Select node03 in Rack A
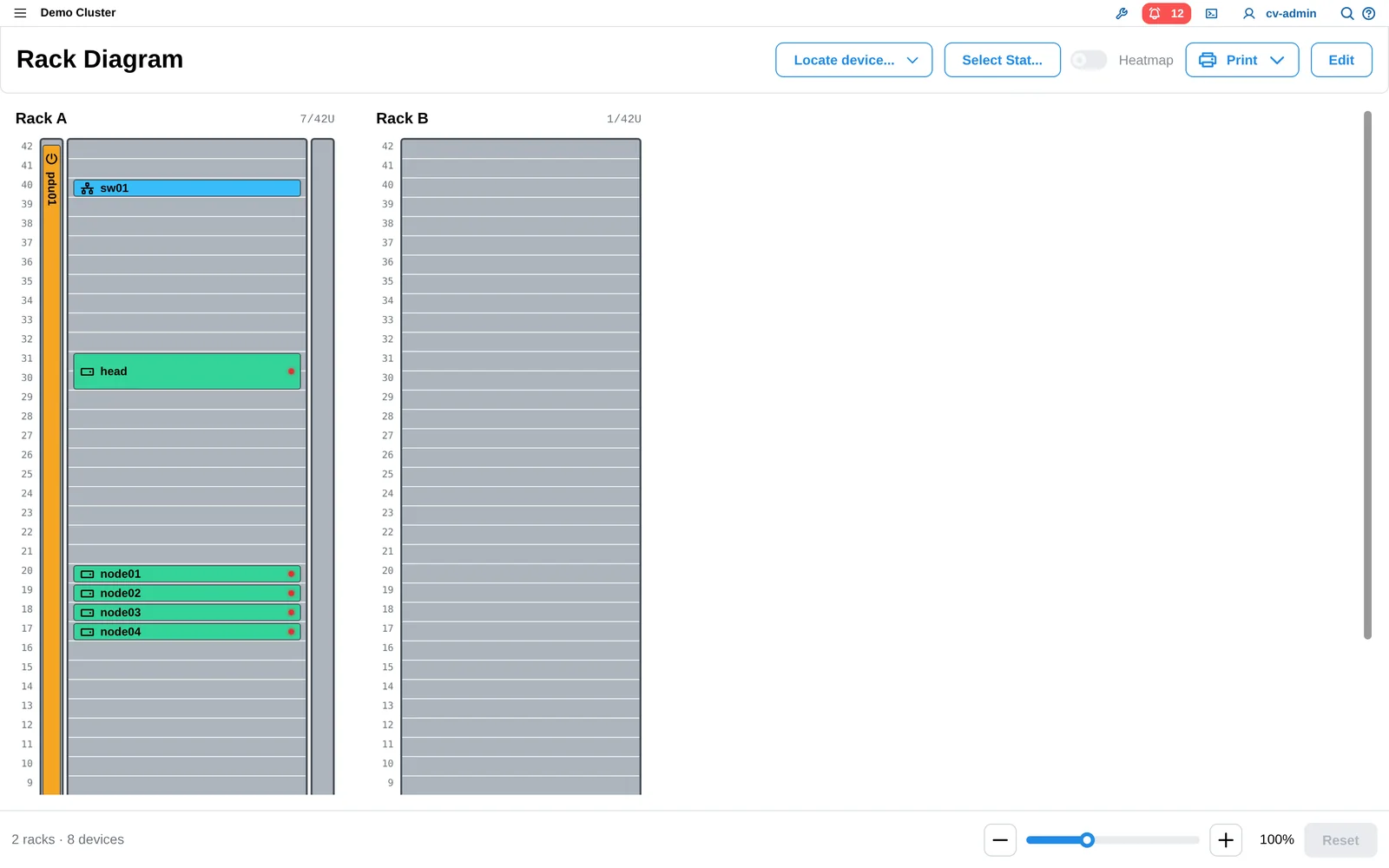1389x868 pixels. [187, 612]
